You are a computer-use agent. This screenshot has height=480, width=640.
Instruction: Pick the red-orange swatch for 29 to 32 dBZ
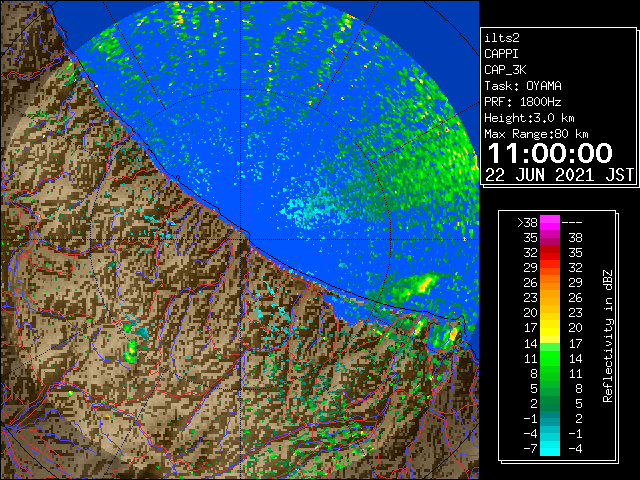tap(550, 268)
